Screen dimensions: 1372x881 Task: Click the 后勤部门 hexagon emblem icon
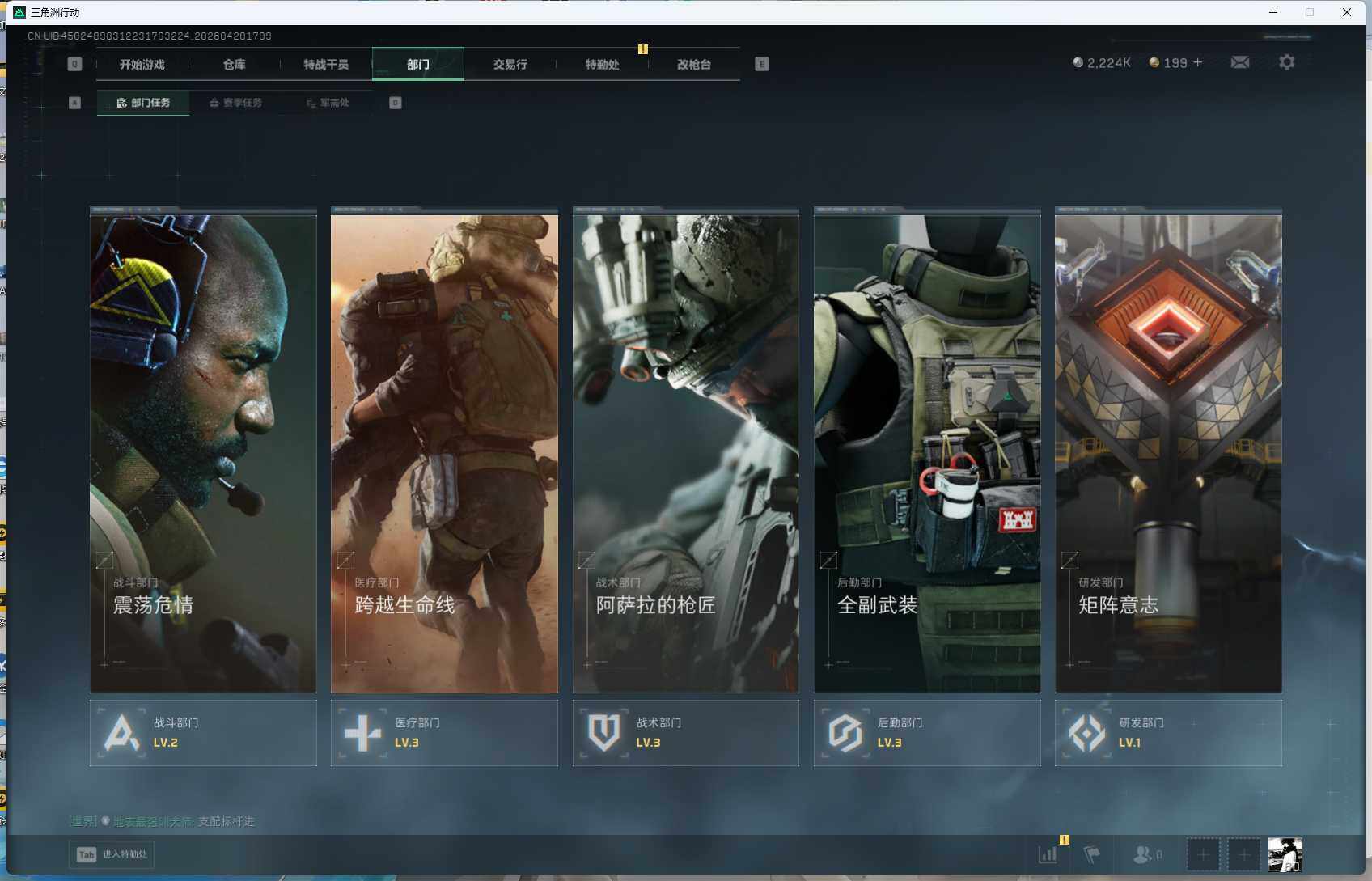pos(845,733)
